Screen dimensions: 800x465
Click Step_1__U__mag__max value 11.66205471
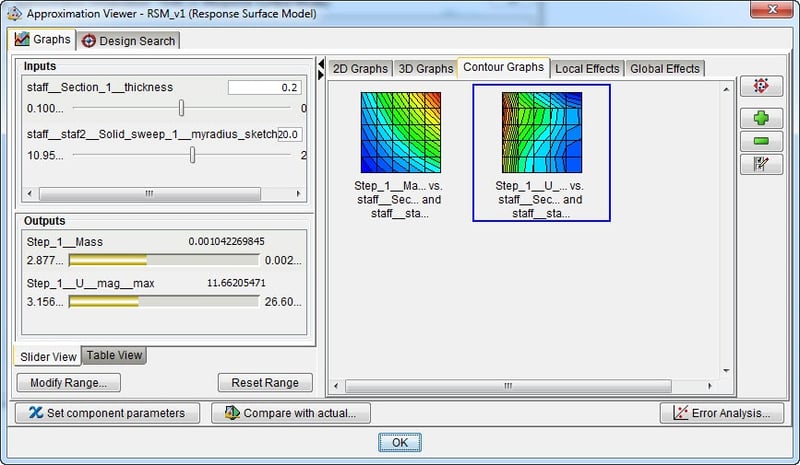point(236,283)
